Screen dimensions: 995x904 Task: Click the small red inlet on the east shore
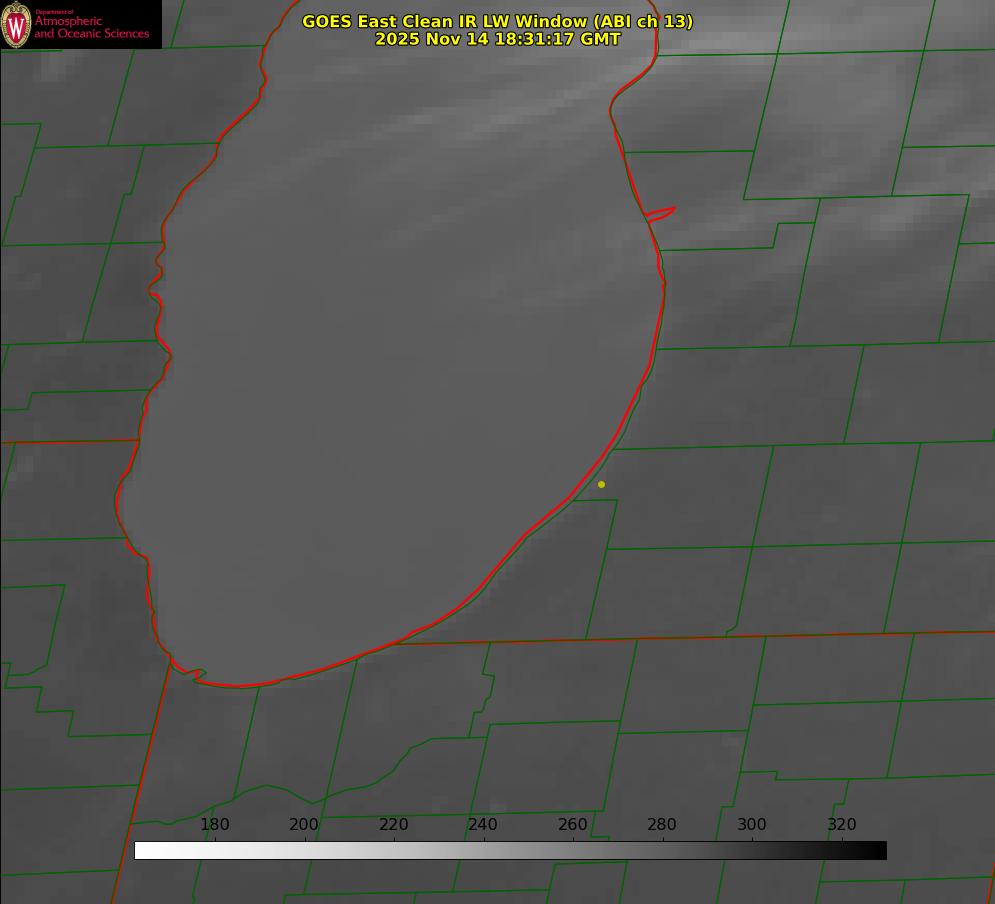[661, 213]
